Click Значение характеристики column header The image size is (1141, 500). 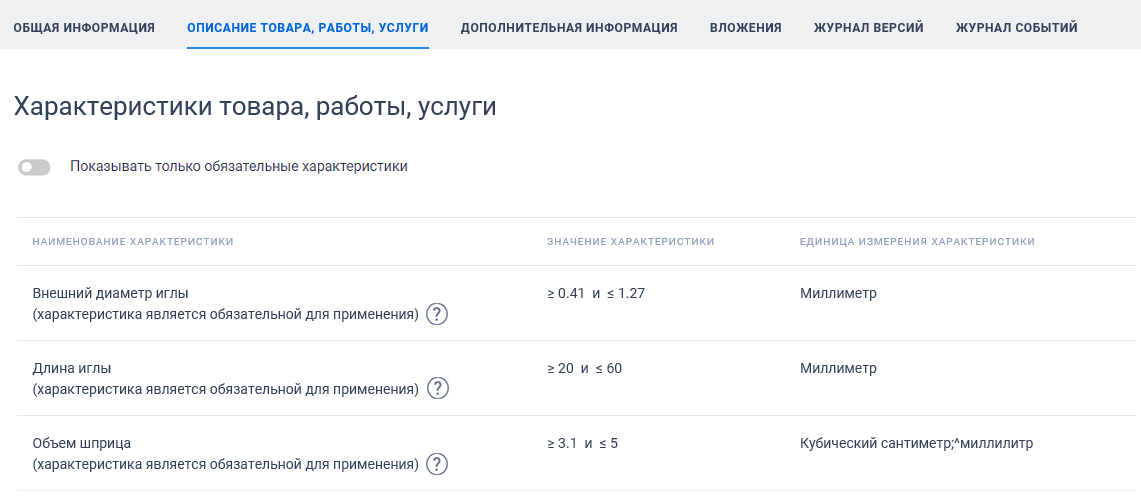click(631, 241)
